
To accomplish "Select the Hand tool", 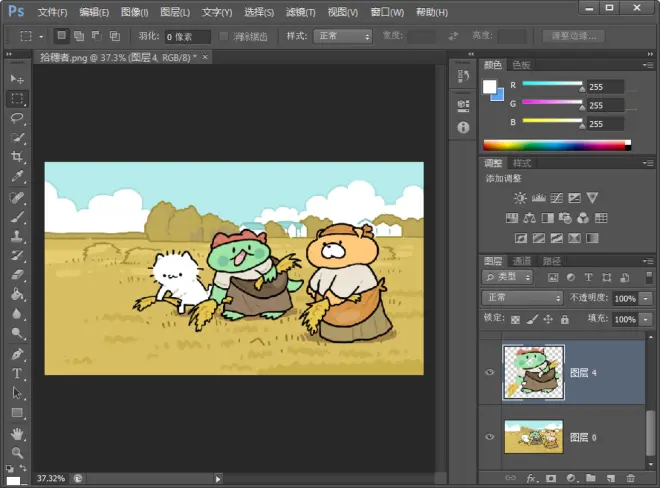I will click(x=17, y=433).
